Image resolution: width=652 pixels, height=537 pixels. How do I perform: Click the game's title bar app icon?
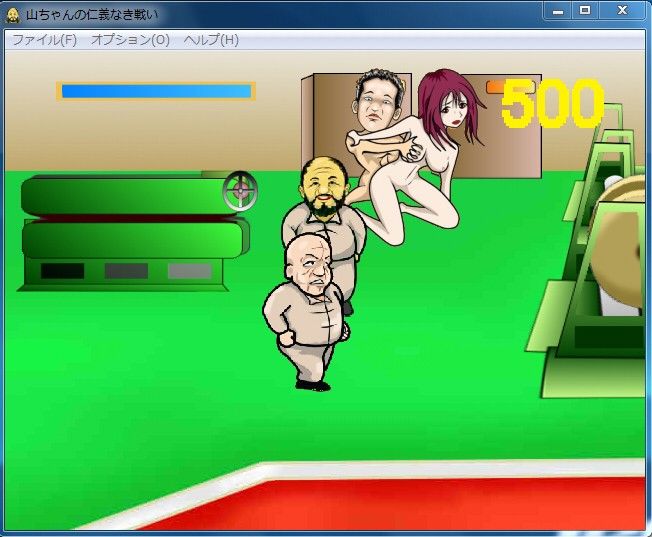point(13,15)
